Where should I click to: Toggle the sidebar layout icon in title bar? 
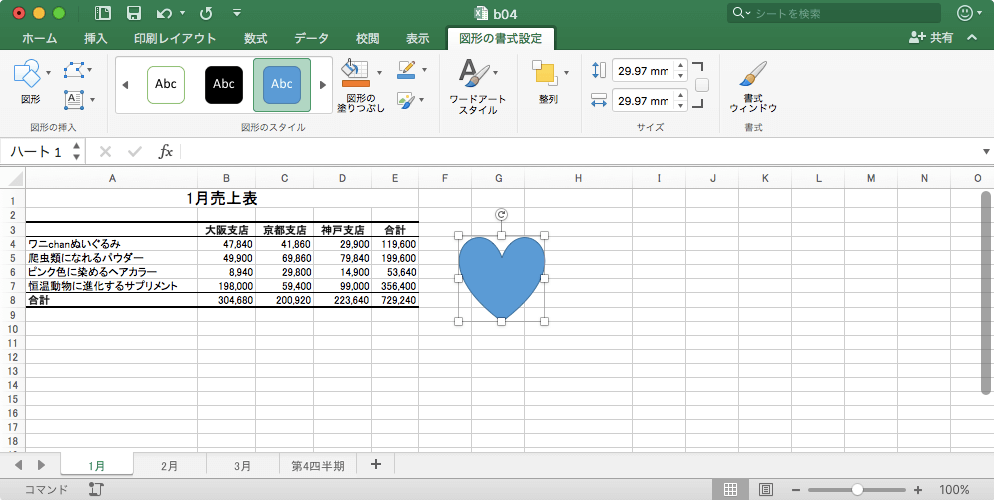coord(102,13)
